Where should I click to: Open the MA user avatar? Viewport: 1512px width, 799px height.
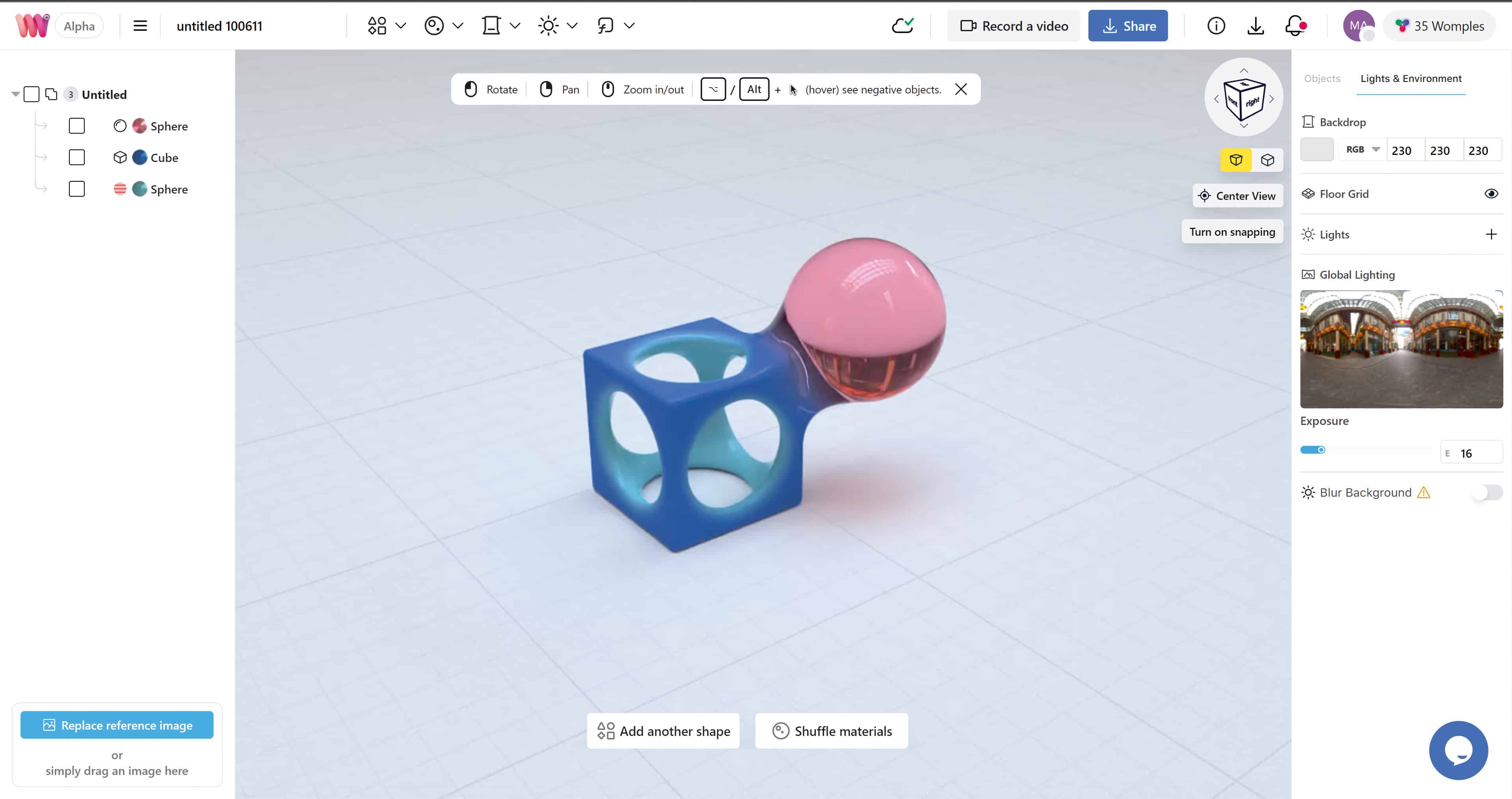1359,26
